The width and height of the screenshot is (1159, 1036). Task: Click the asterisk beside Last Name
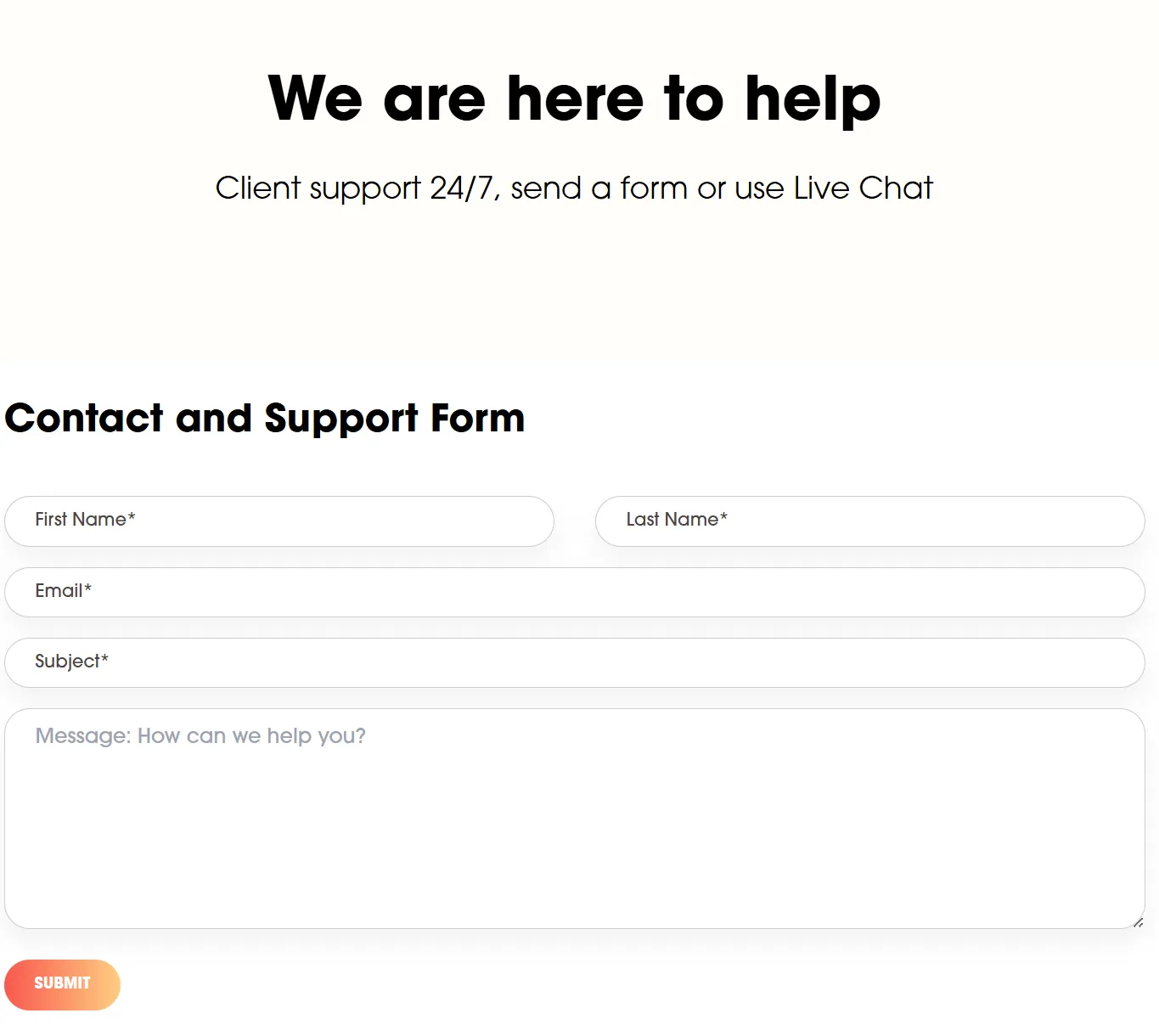click(x=723, y=517)
